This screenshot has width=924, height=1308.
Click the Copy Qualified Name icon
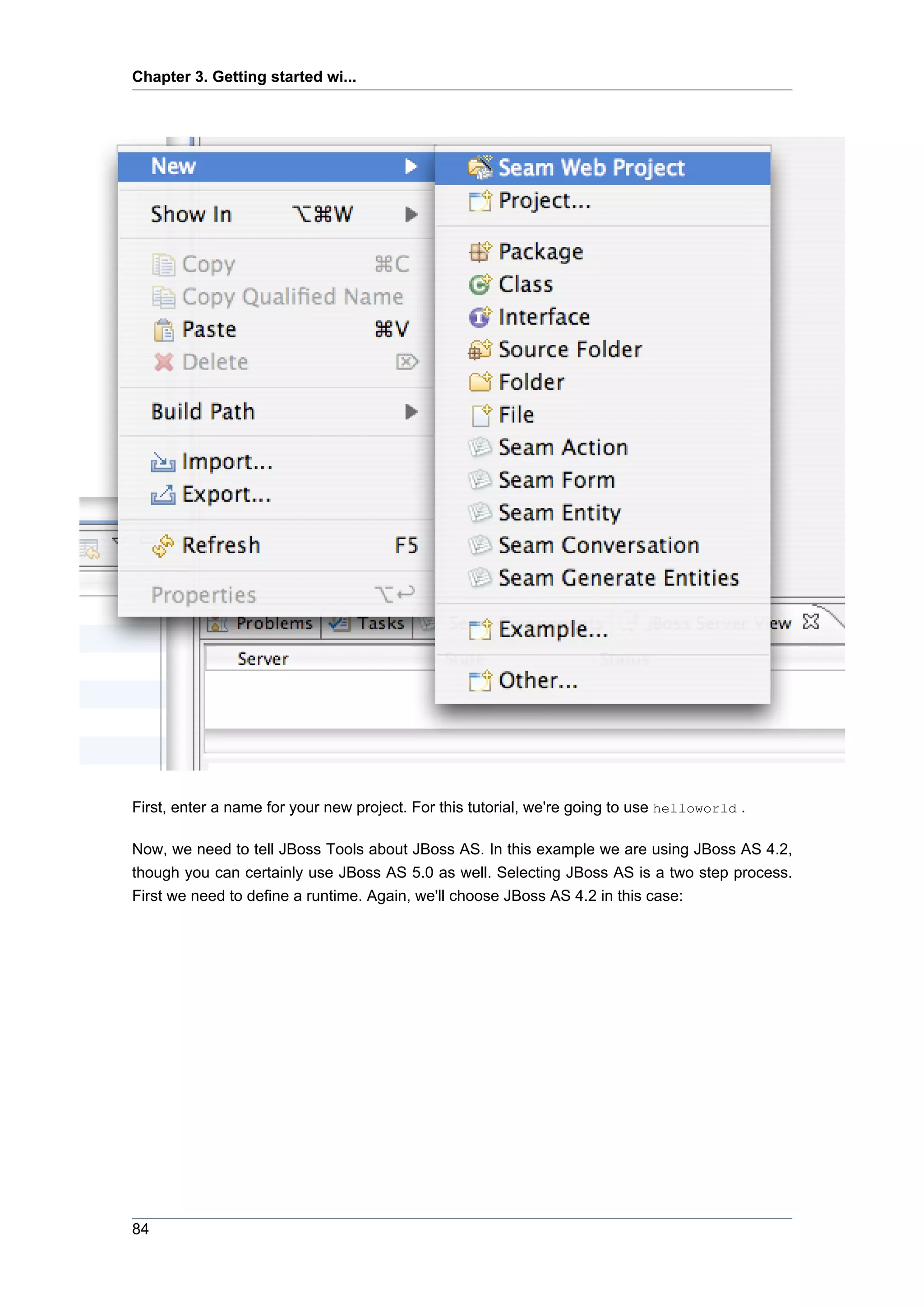click(x=163, y=297)
